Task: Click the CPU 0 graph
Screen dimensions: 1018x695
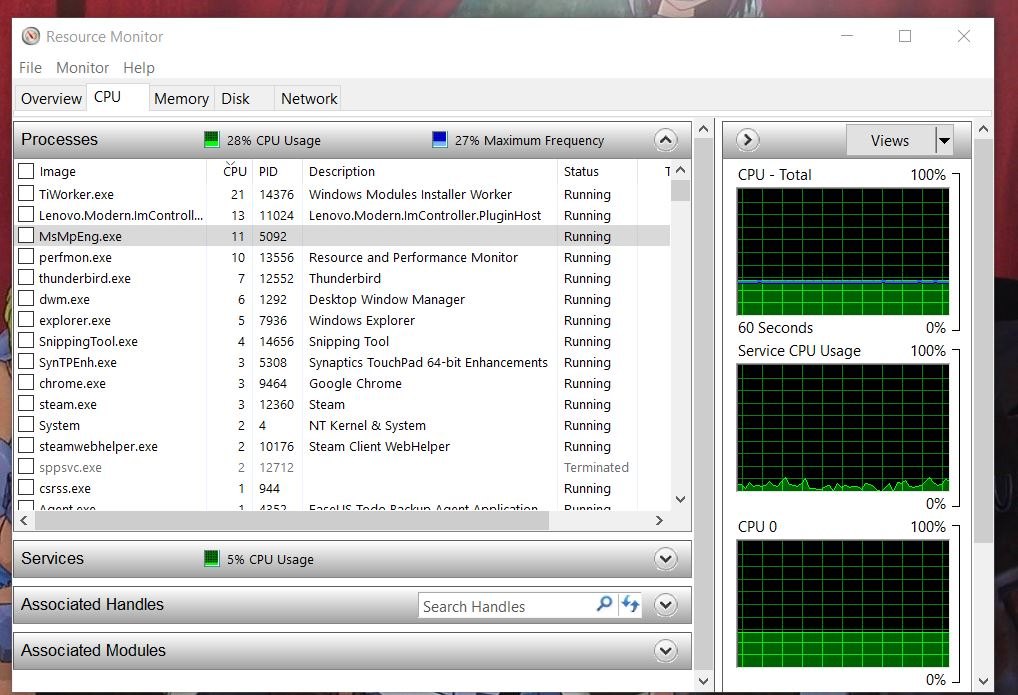Action: pyautogui.click(x=843, y=603)
